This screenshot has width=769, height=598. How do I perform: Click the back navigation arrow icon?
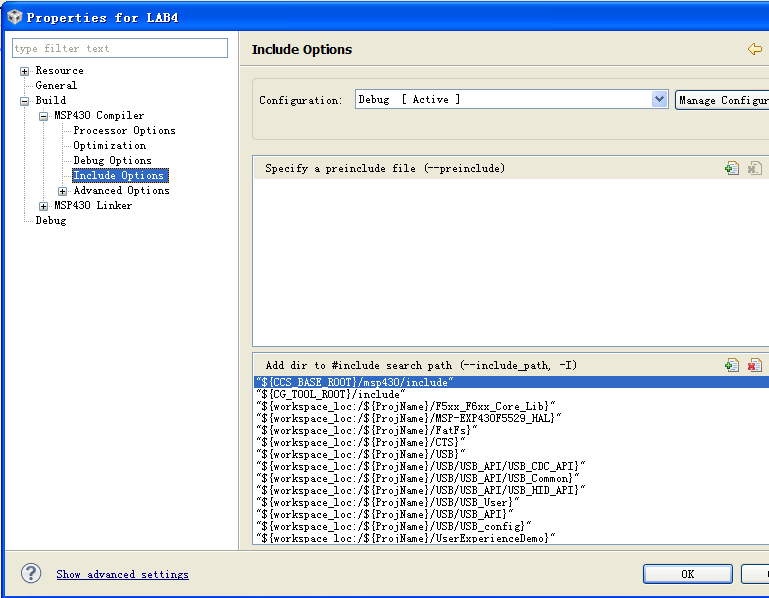[755, 49]
